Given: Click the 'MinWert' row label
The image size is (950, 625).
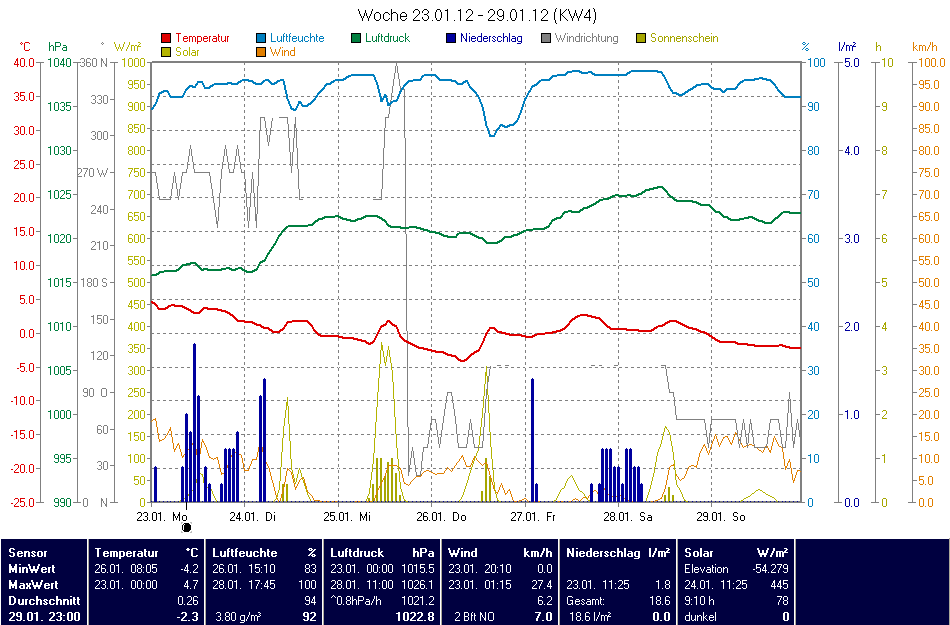Looking at the screenshot, I should 32,569.
